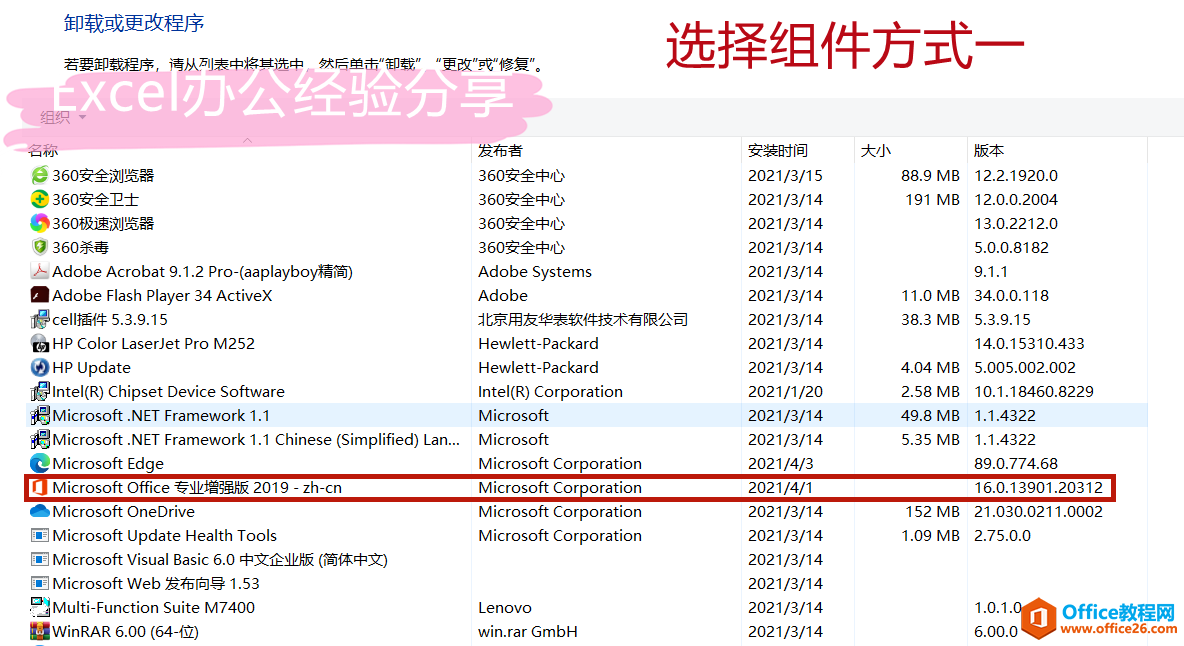This screenshot has height=646, width=1184.
Task: Select the 360杀毒 entry name
Action: [80, 248]
